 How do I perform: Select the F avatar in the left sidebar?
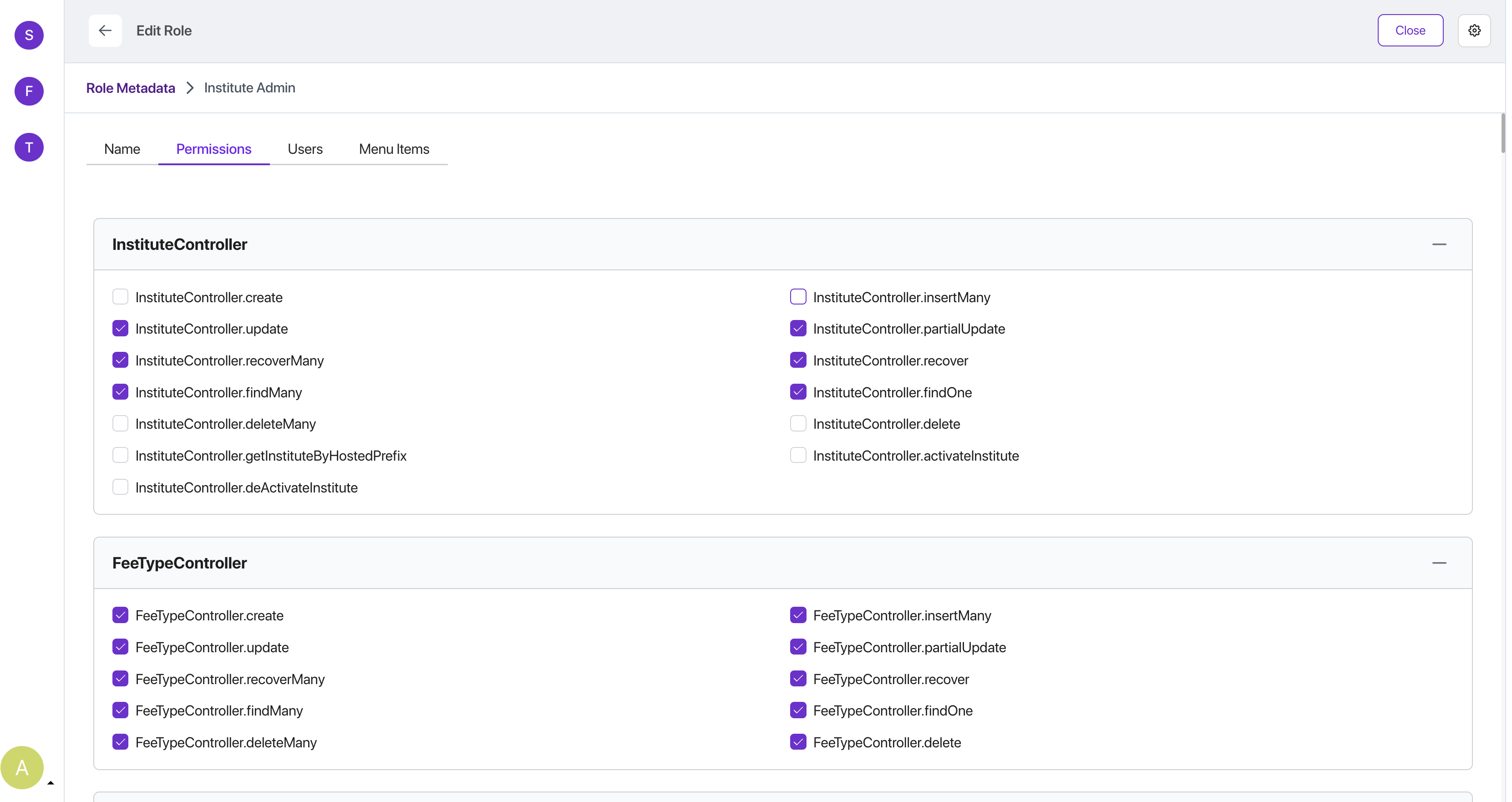pos(28,91)
